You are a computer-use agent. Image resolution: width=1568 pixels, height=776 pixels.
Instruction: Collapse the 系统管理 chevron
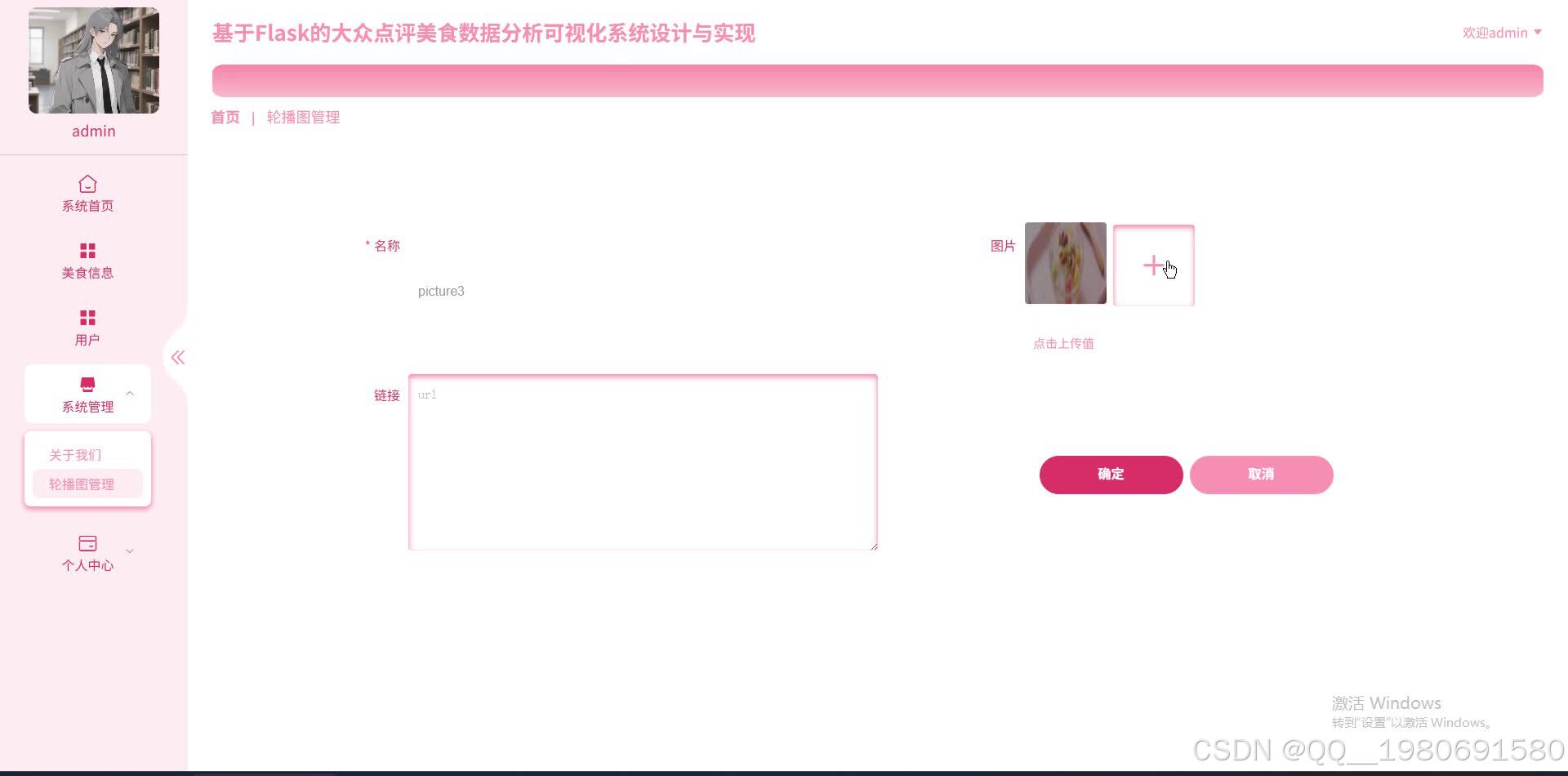coord(130,394)
